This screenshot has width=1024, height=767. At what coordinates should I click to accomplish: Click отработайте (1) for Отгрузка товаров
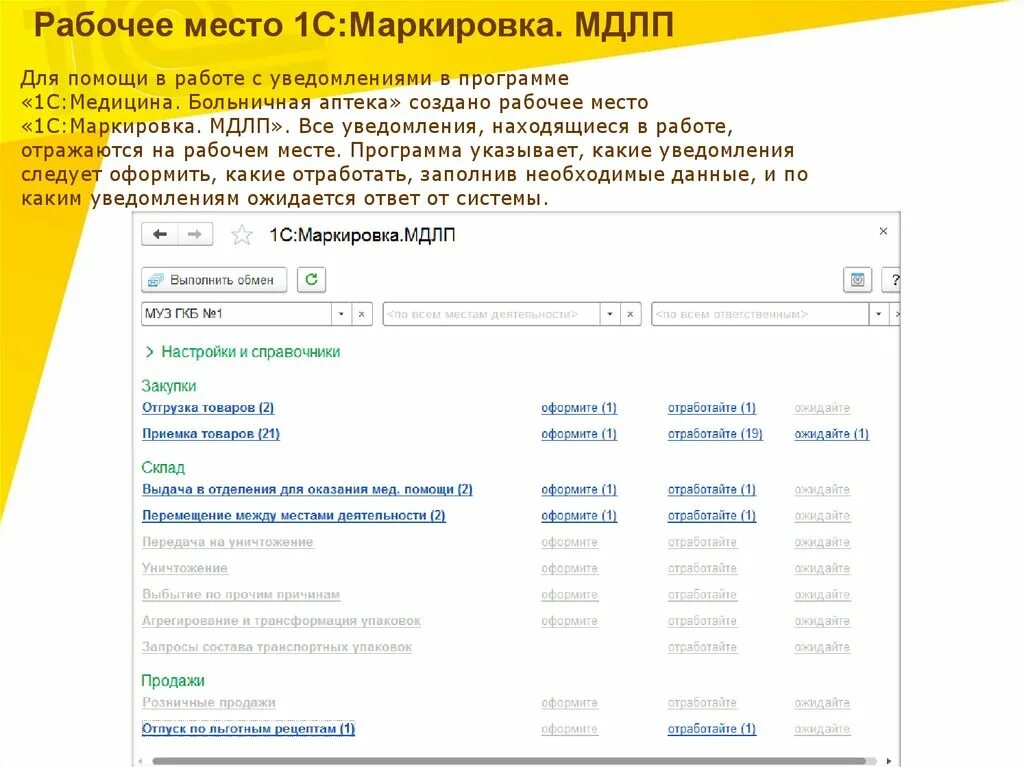click(x=711, y=408)
